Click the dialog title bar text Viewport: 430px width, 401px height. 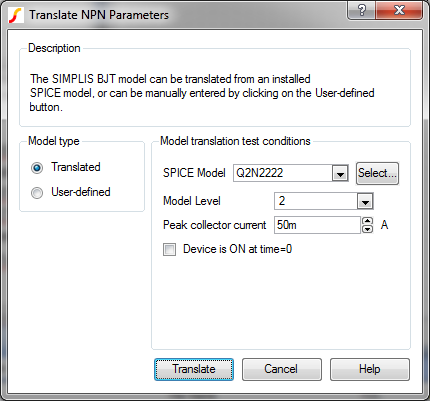tap(99, 15)
